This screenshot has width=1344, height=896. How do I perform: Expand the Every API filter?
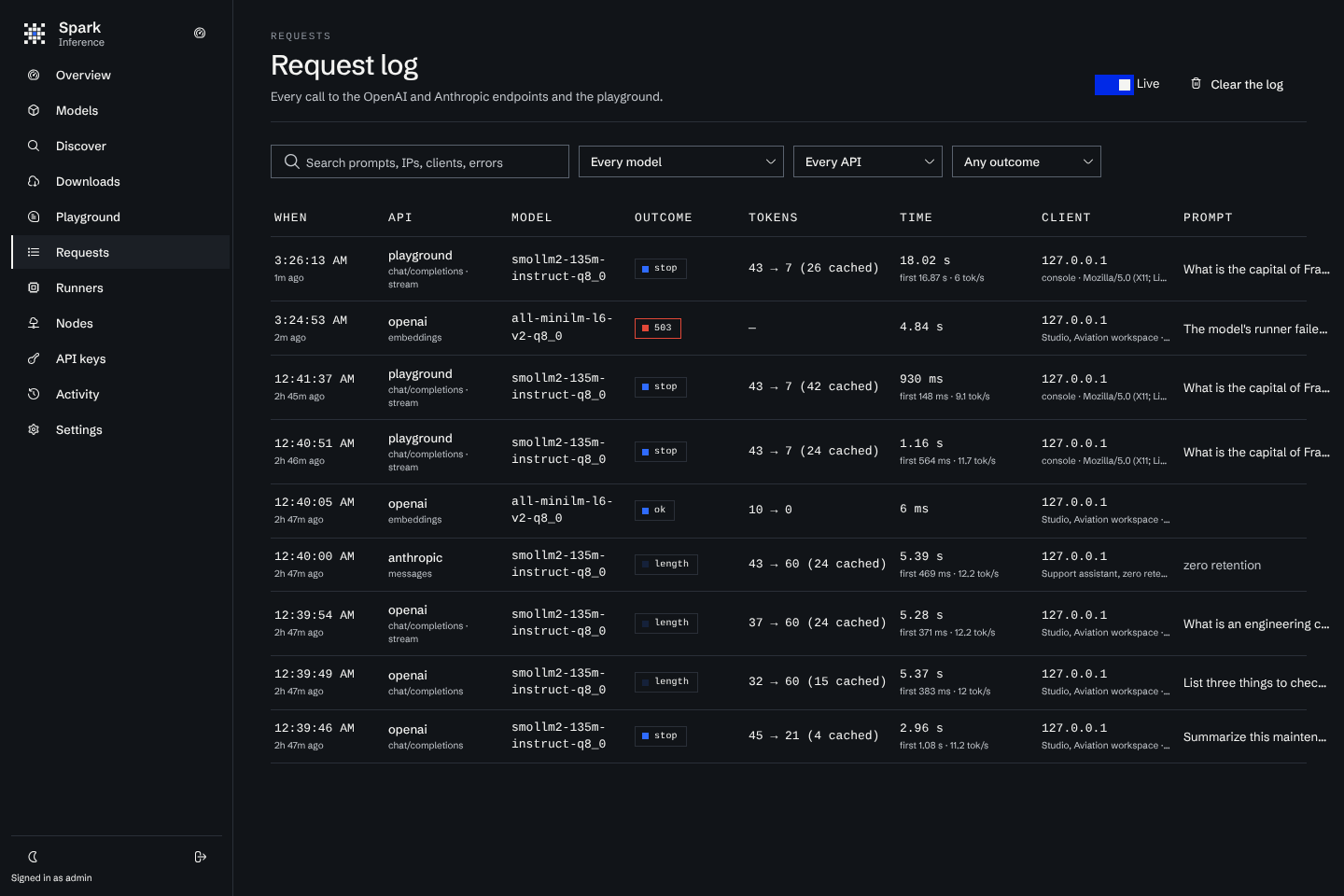pos(868,161)
